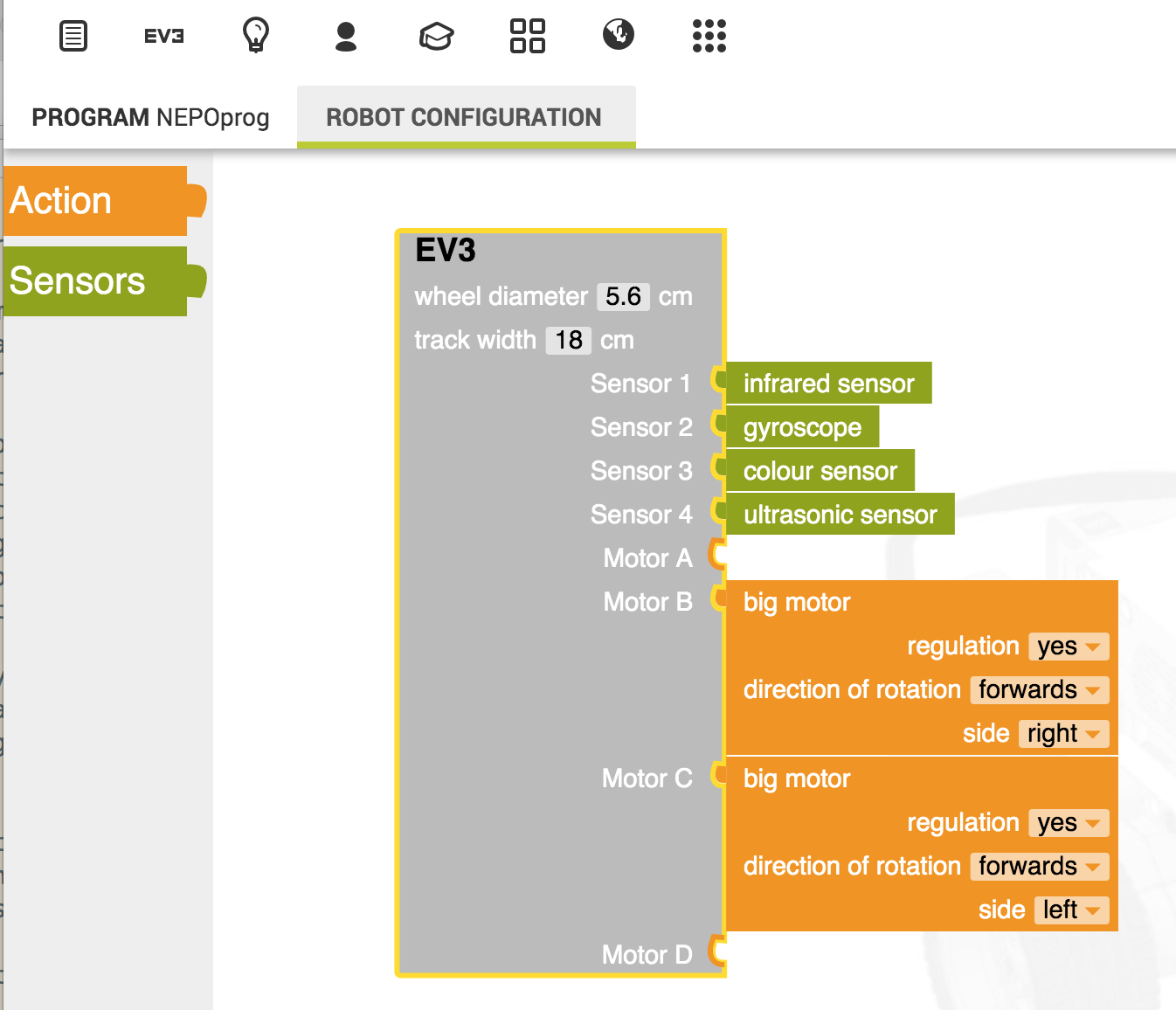The height and width of the screenshot is (1010, 1176).
Task: Open the graduation cap tutorials icon
Action: tap(437, 37)
